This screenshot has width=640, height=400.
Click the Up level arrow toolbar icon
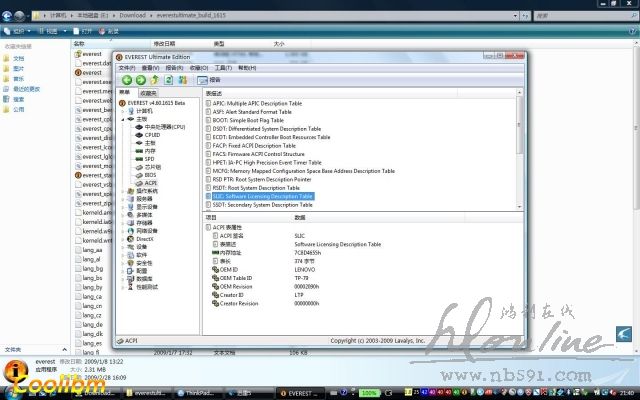155,80
